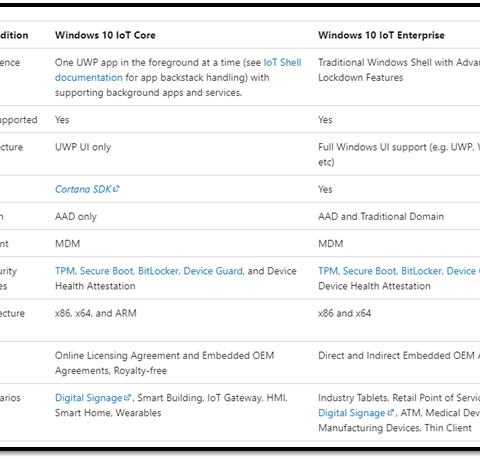Open the Cortana SDK link

click(83, 189)
